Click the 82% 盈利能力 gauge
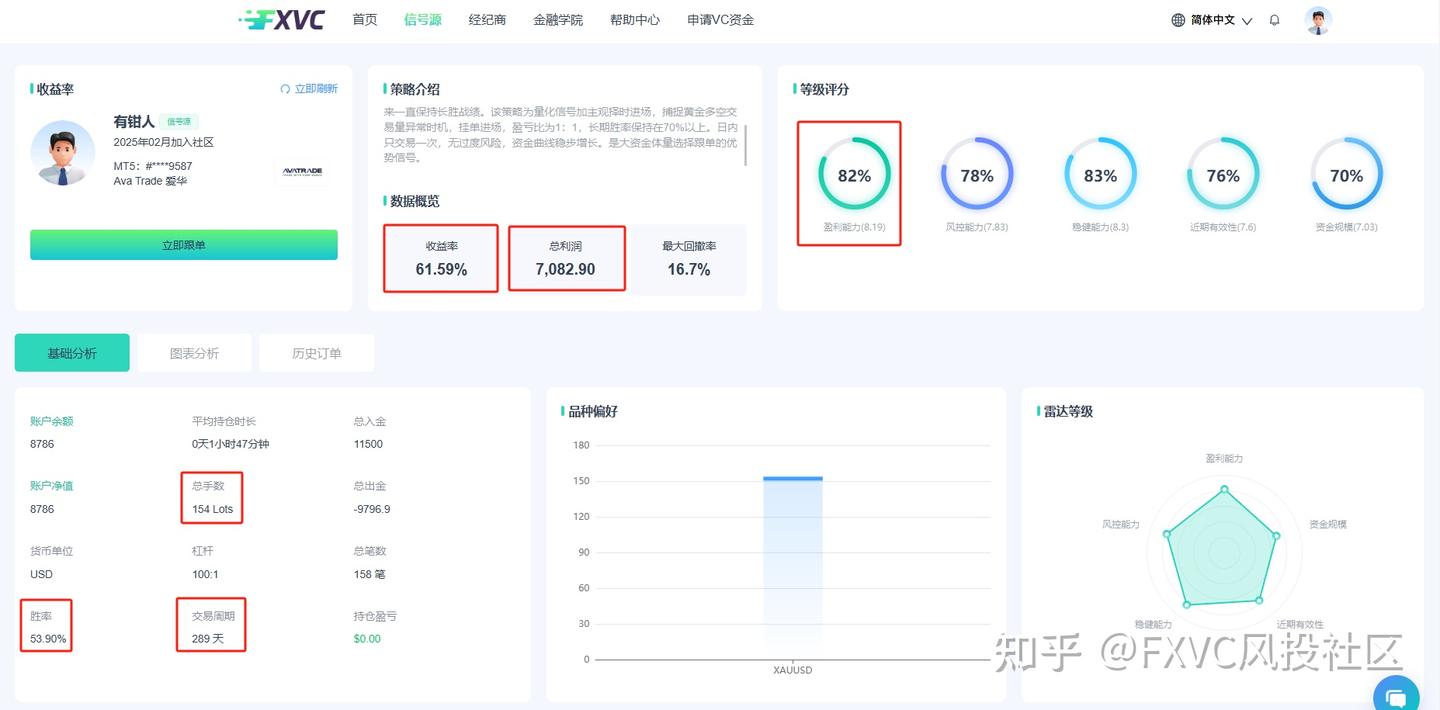The width and height of the screenshot is (1440, 710). [854, 176]
